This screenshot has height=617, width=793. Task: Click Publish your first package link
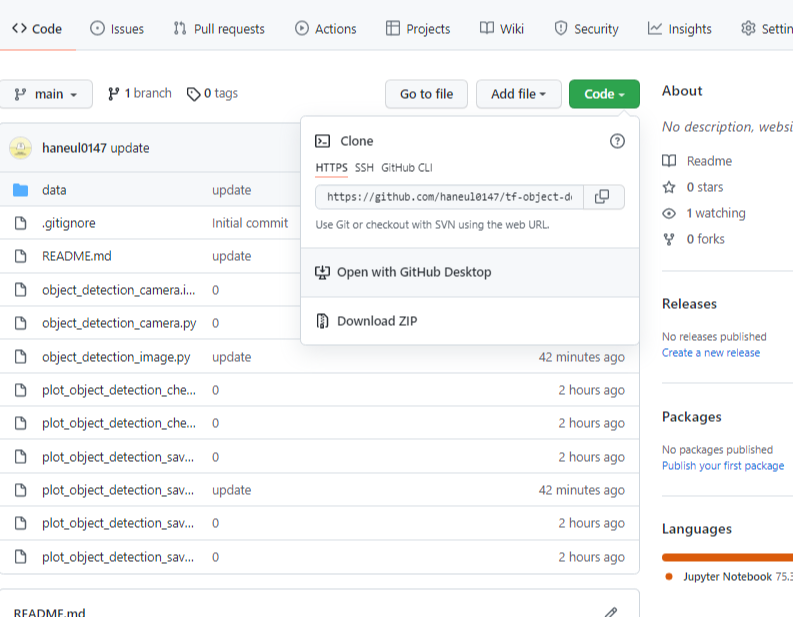click(723, 466)
